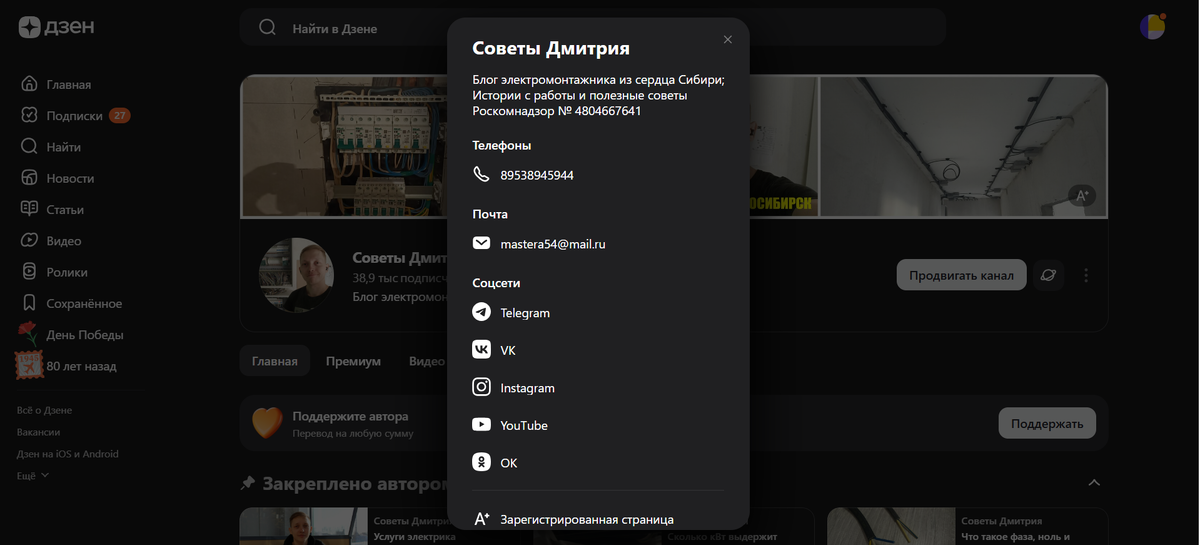The width and height of the screenshot is (1200, 545).
Task: Switch to the Видео channel tab
Action: (426, 361)
